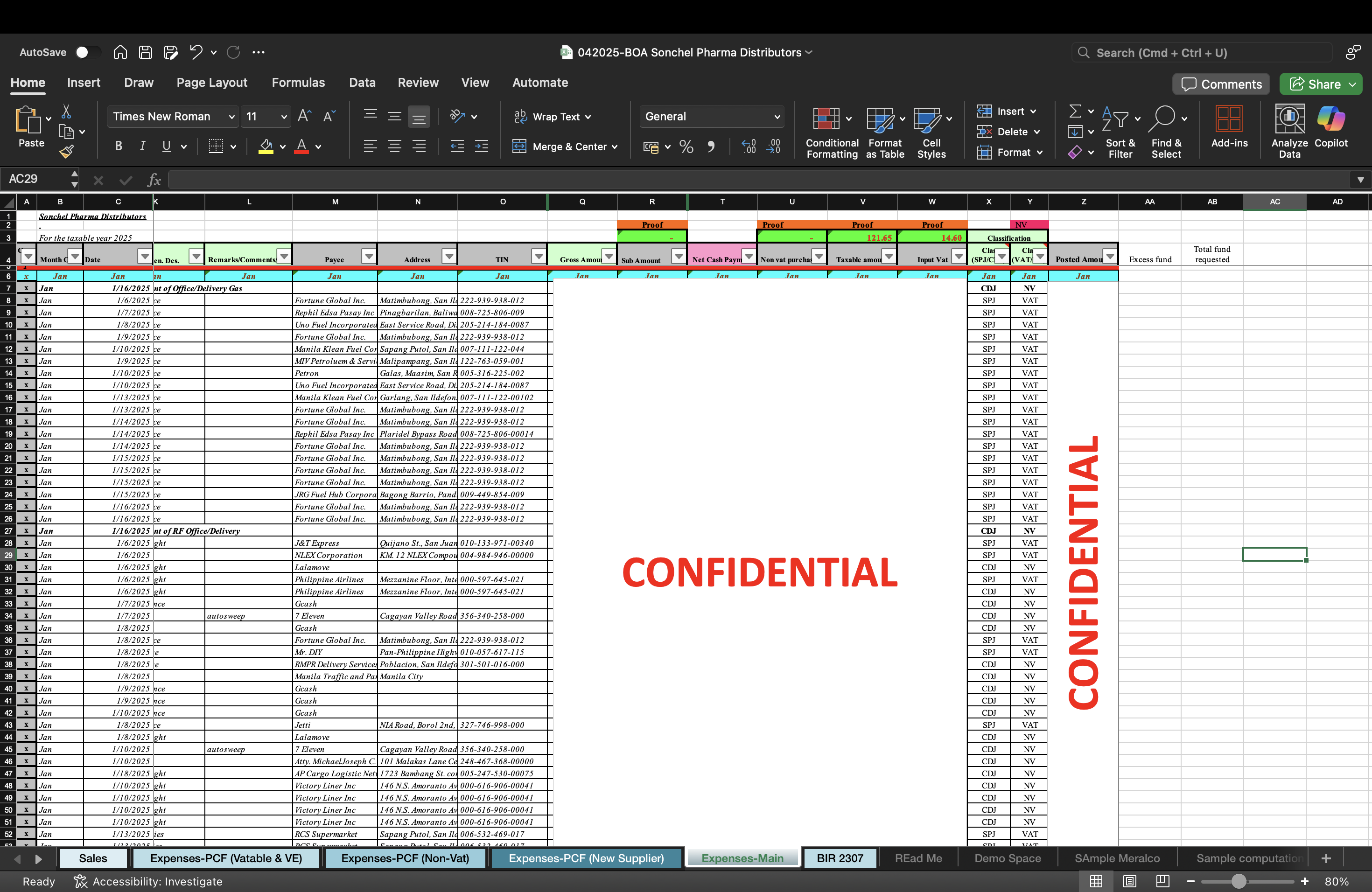Click the red font color button
Image resolution: width=1372 pixels, height=892 pixels.
click(301, 146)
